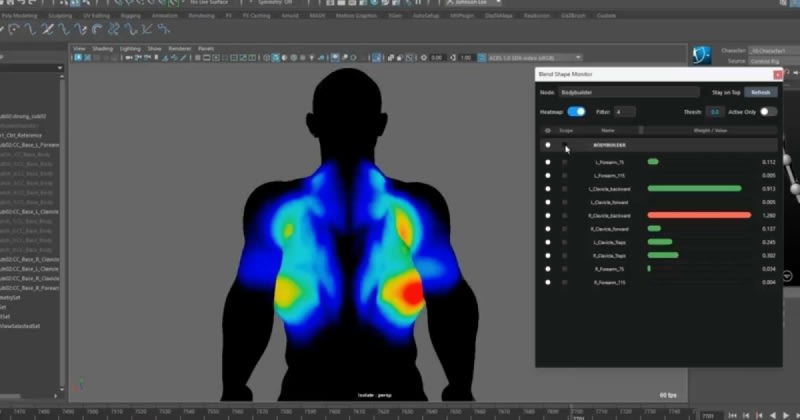Click the first icon in viewport toolbar

click(78, 58)
